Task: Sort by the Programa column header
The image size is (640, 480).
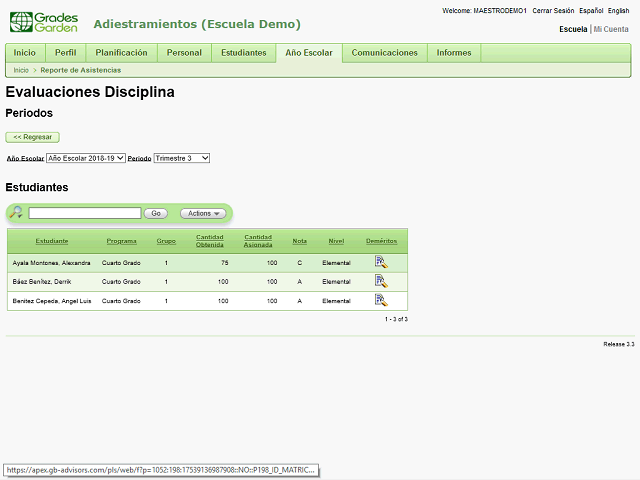Action: pyautogui.click(x=122, y=241)
